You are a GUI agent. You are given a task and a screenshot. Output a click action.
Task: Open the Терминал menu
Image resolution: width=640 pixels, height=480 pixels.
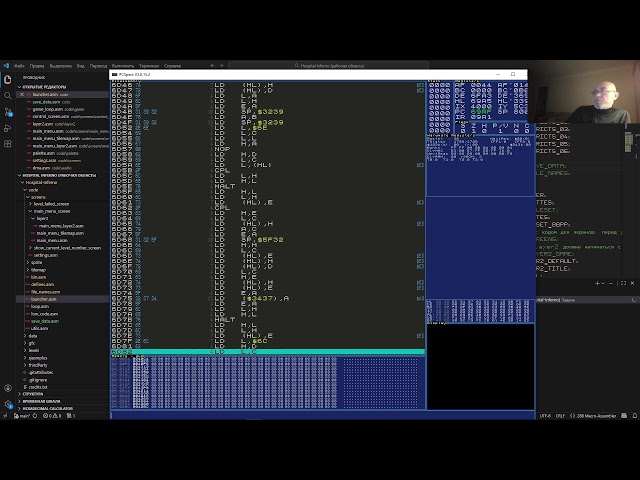(148, 65)
